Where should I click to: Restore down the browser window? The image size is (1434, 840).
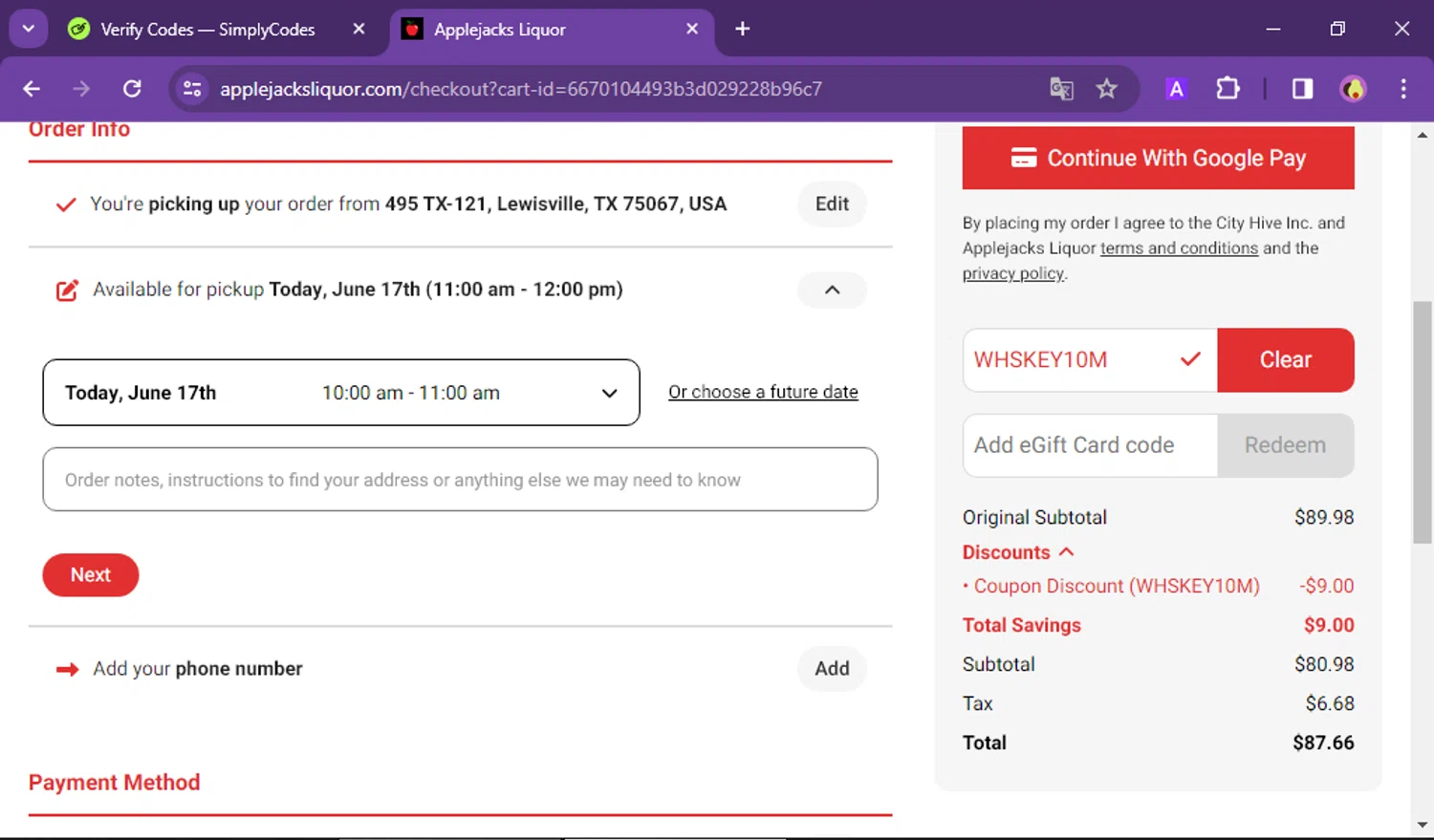click(1337, 29)
